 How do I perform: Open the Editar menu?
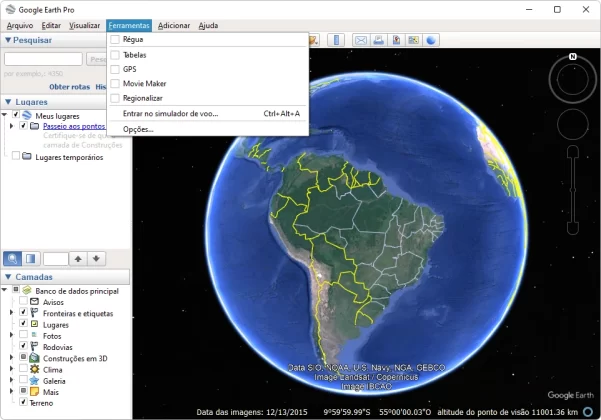51,26
